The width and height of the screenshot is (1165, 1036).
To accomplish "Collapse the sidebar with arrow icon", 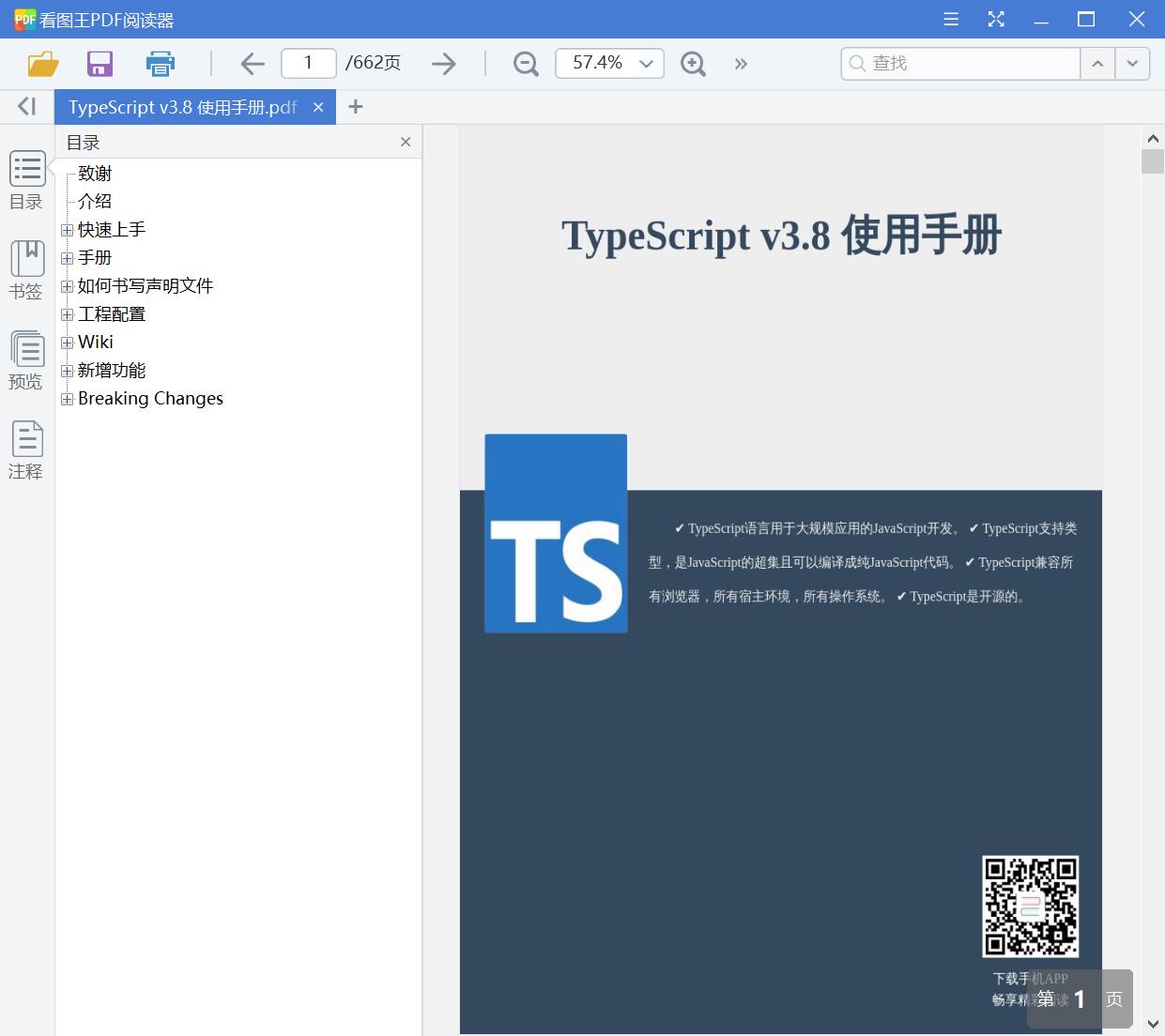I will pos(27,106).
